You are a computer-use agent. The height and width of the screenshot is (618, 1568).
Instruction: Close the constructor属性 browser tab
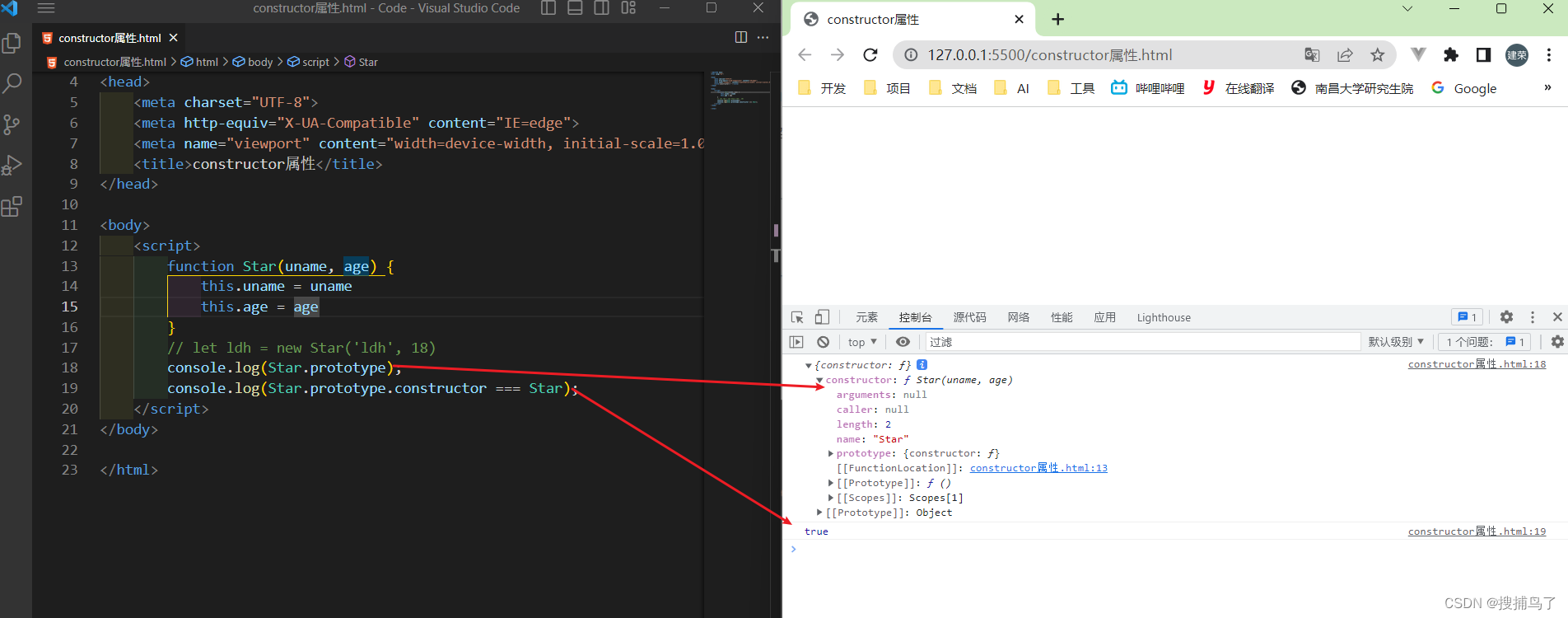coord(1020,19)
